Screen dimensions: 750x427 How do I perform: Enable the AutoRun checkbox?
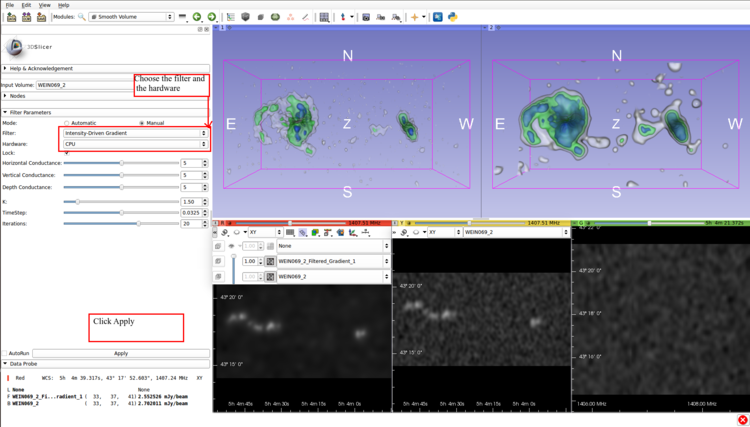5,353
